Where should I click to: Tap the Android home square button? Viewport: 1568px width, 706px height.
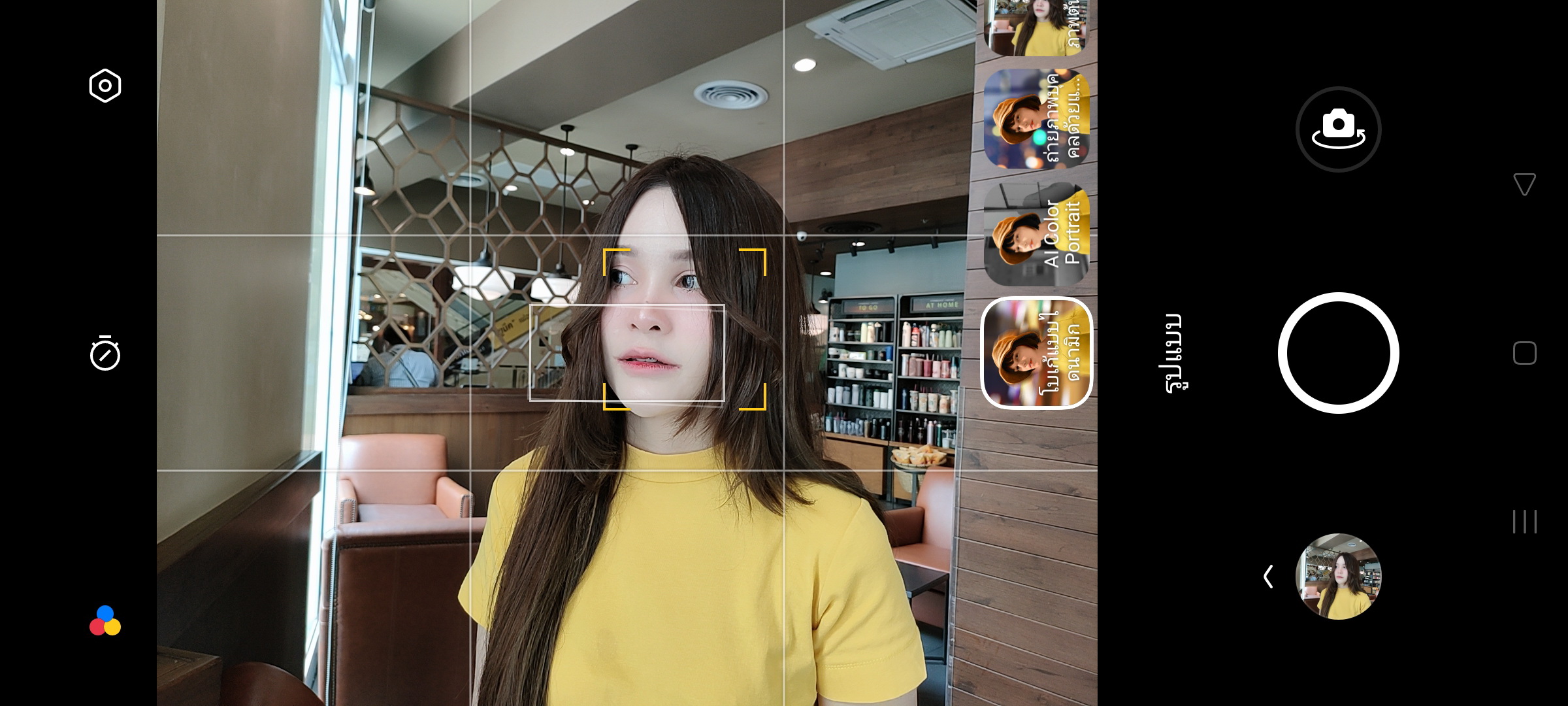click(x=1524, y=353)
